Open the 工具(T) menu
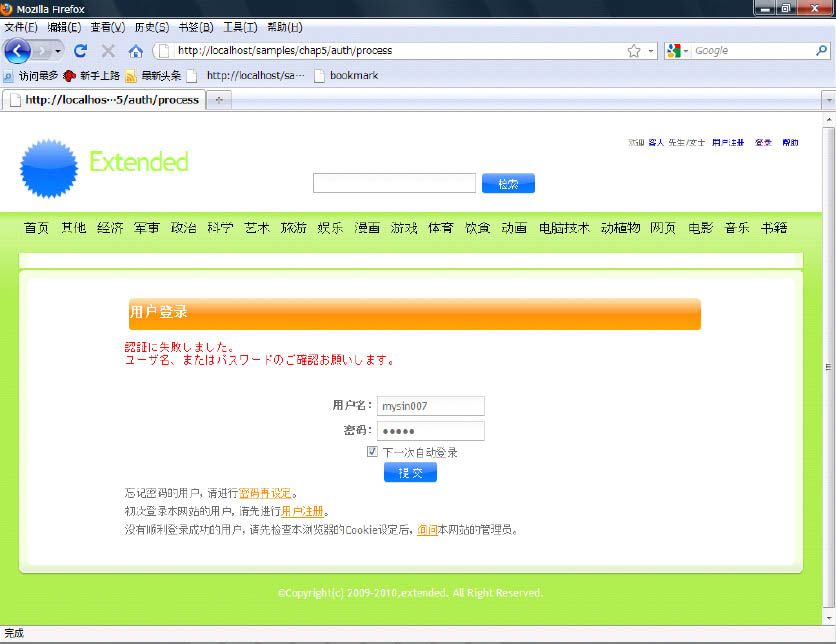836x644 pixels. click(x=240, y=27)
